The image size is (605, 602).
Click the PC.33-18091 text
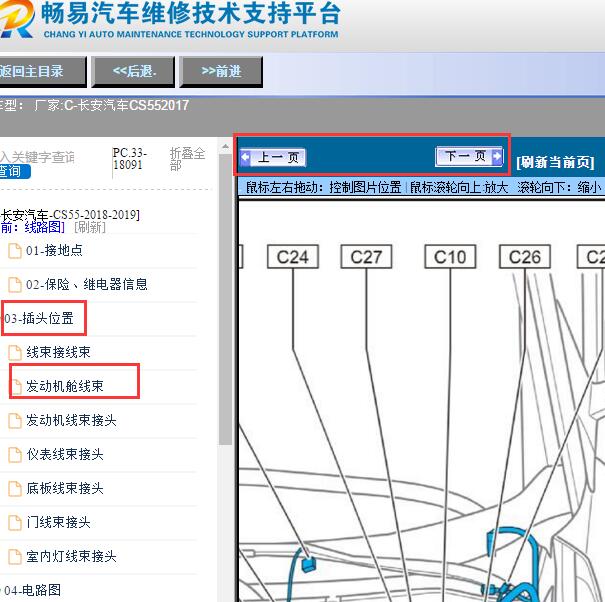[130, 159]
